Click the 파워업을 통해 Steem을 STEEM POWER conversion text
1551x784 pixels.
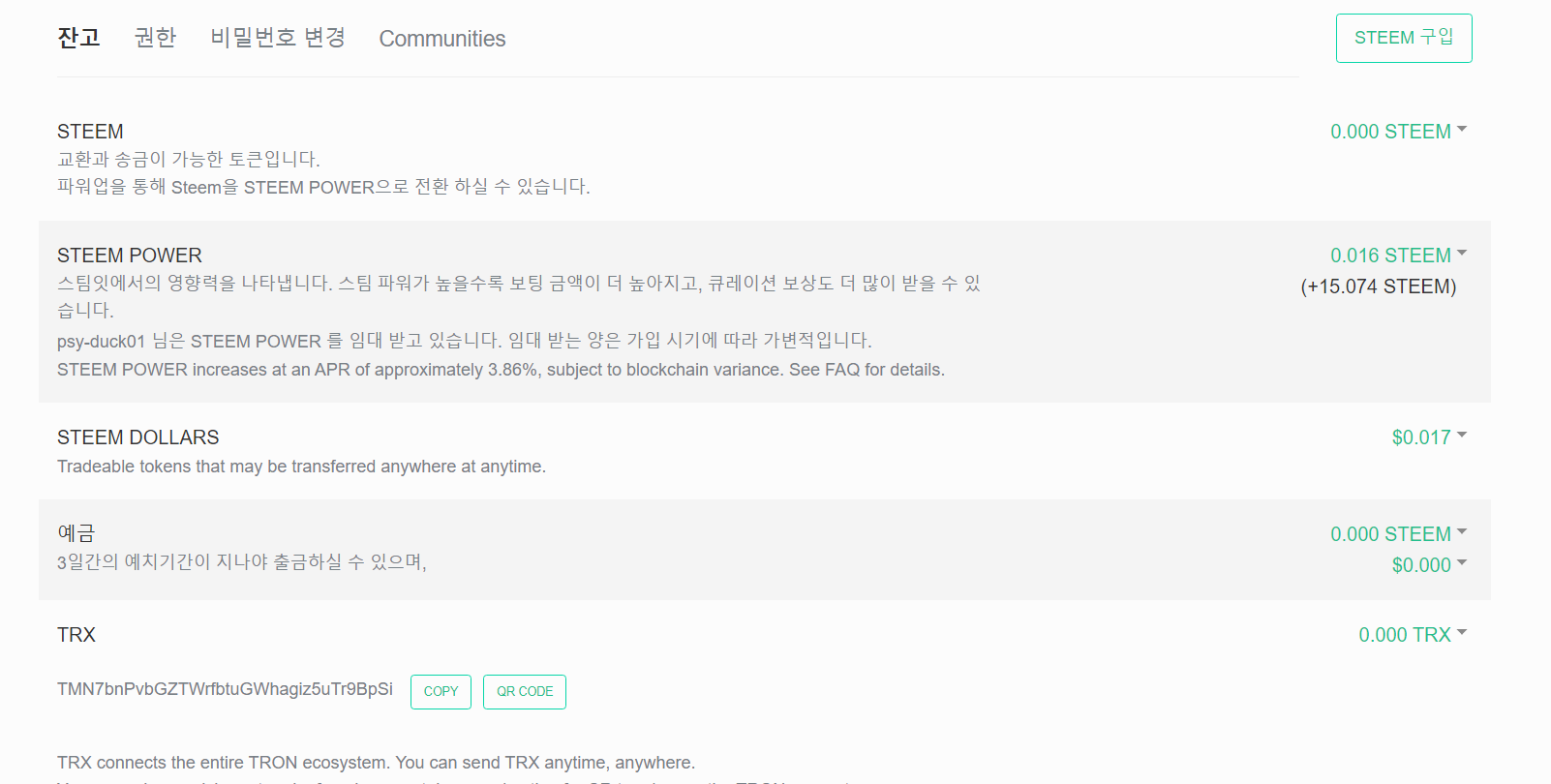click(323, 187)
